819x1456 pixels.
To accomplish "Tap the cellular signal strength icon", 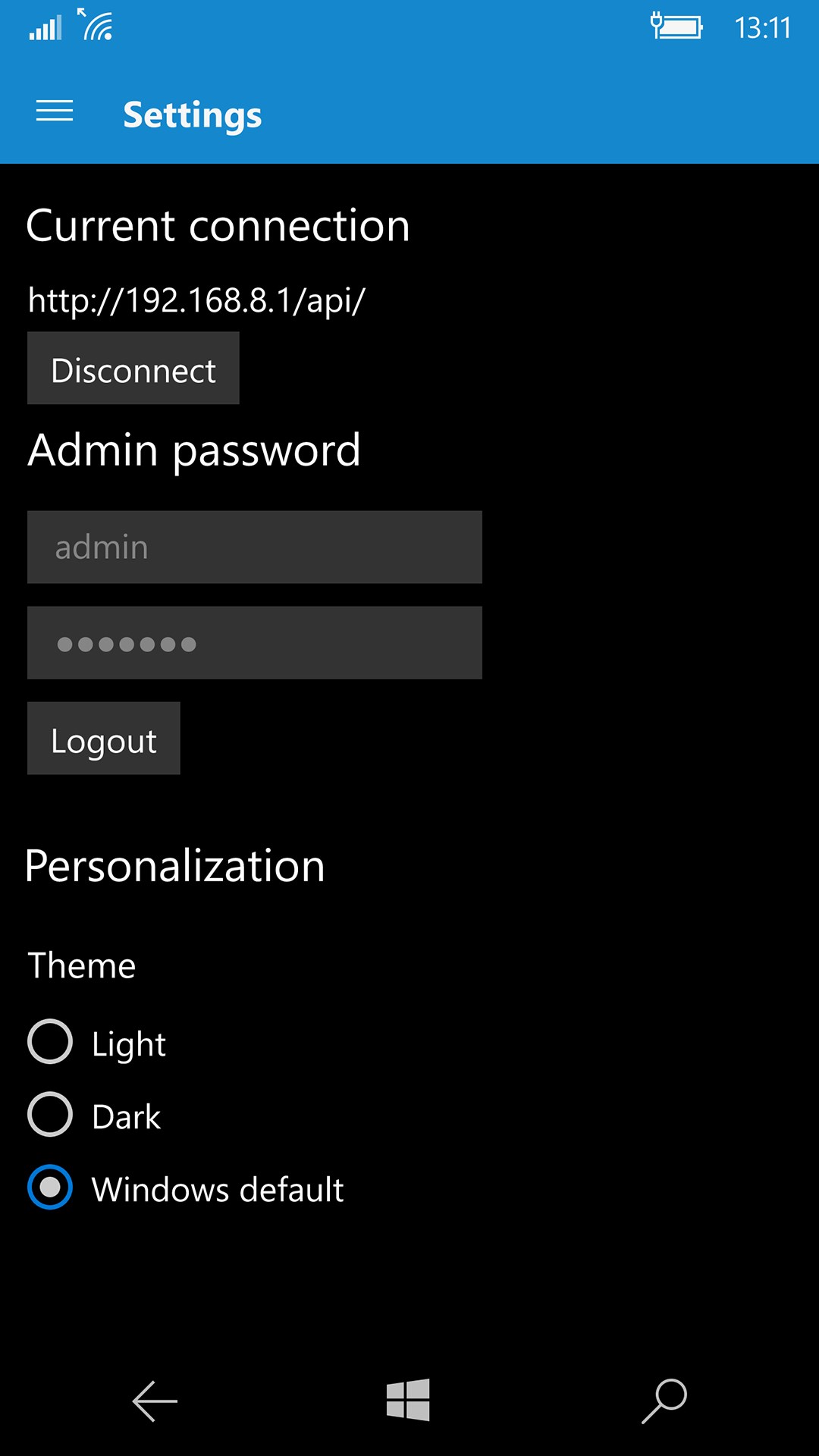I will pyautogui.click(x=45, y=29).
